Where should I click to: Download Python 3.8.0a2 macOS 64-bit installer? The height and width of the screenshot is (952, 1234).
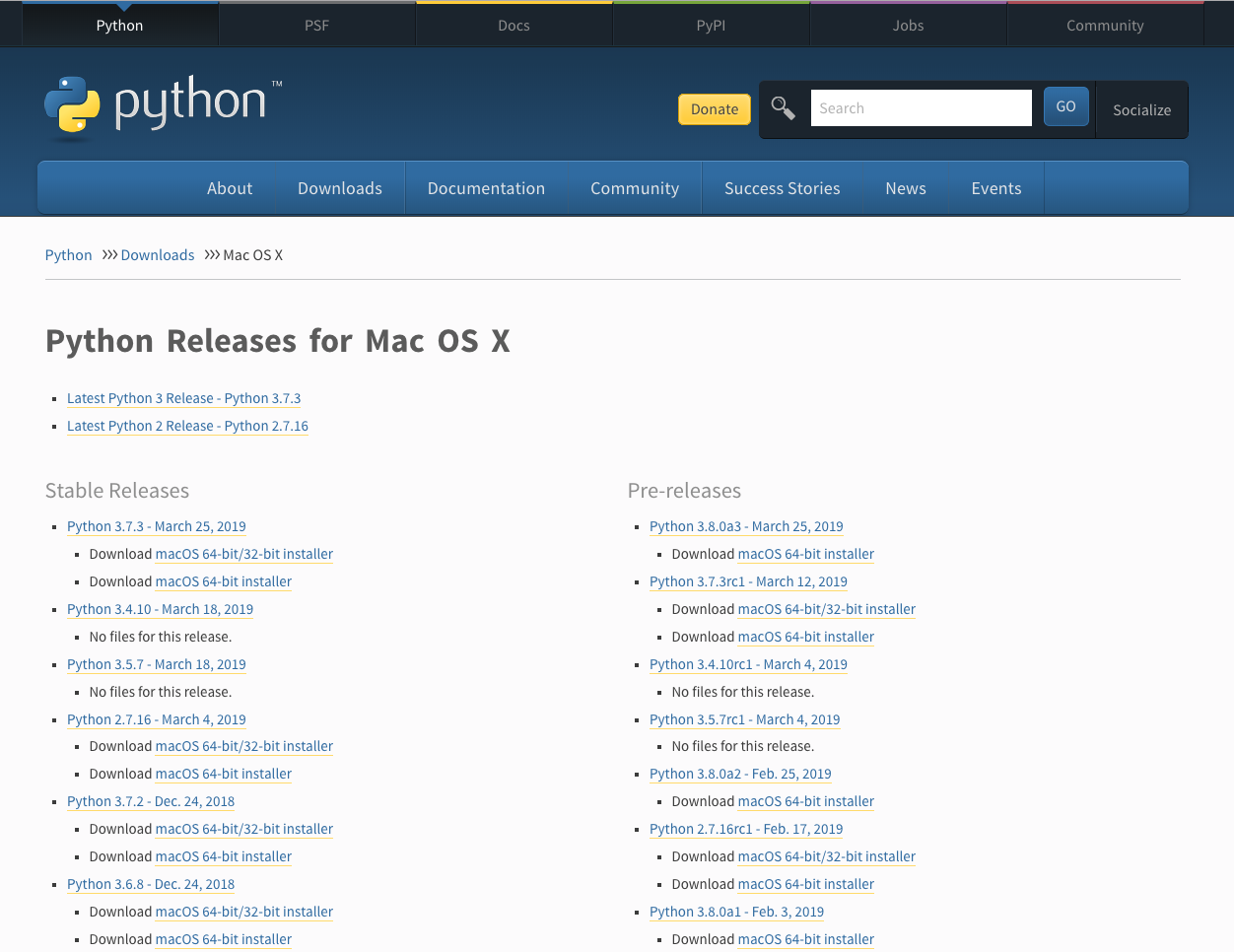(806, 801)
